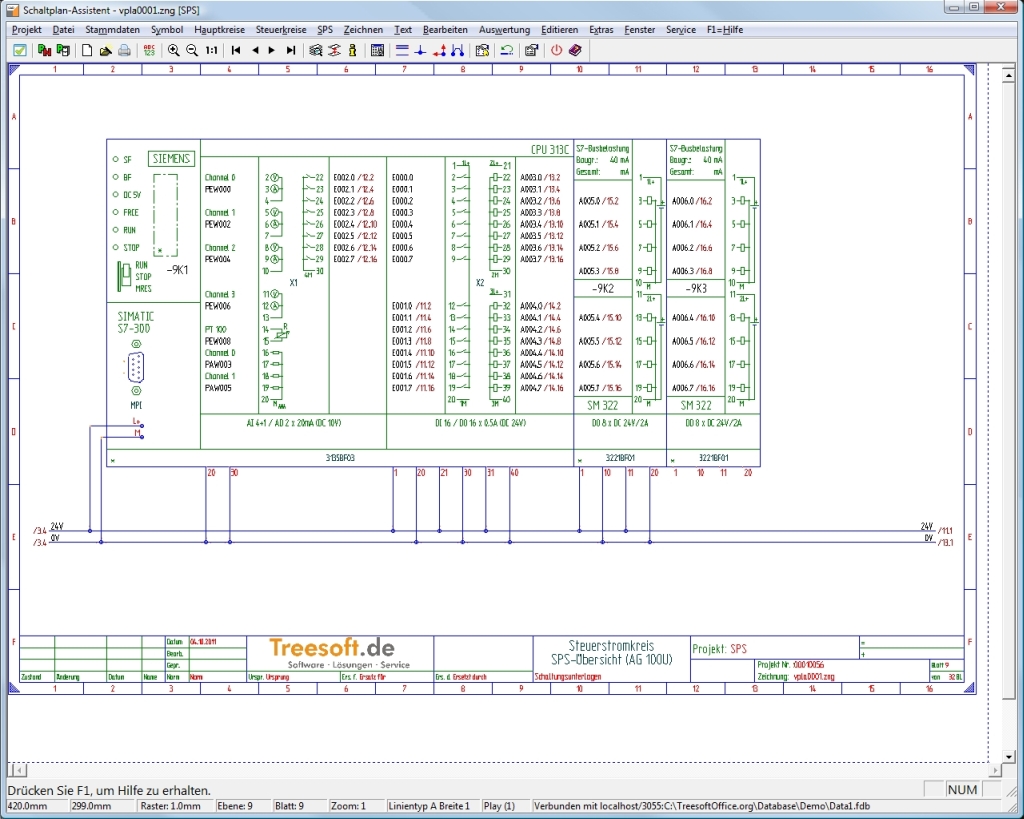Open the SPS menu
The height and width of the screenshot is (819, 1024).
[325, 30]
